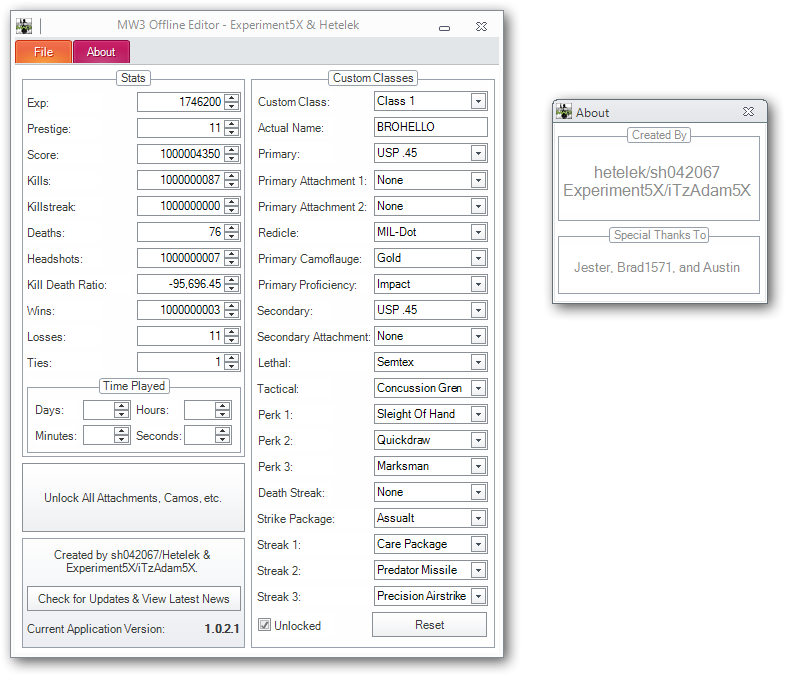
Task: Click the MW3 Offline Editor app icon
Action: (x=24, y=26)
